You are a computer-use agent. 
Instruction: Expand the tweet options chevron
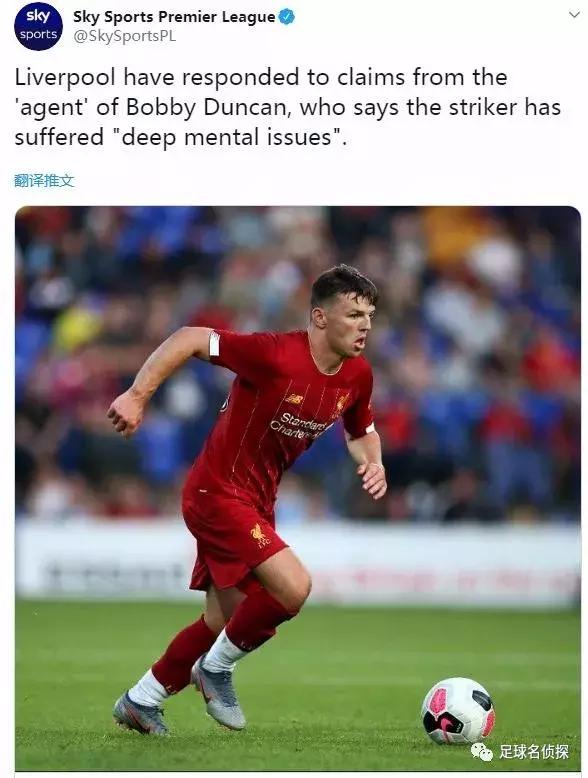[x=574, y=14]
